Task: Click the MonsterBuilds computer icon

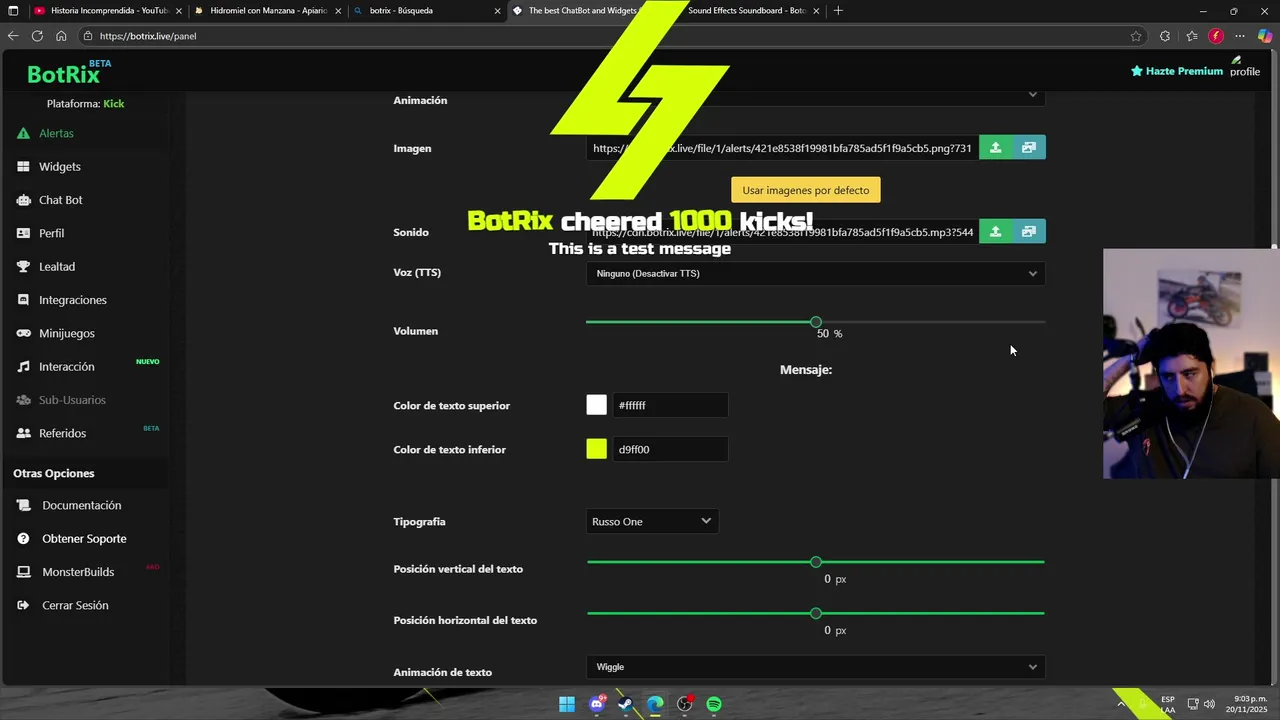Action: click(23, 572)
